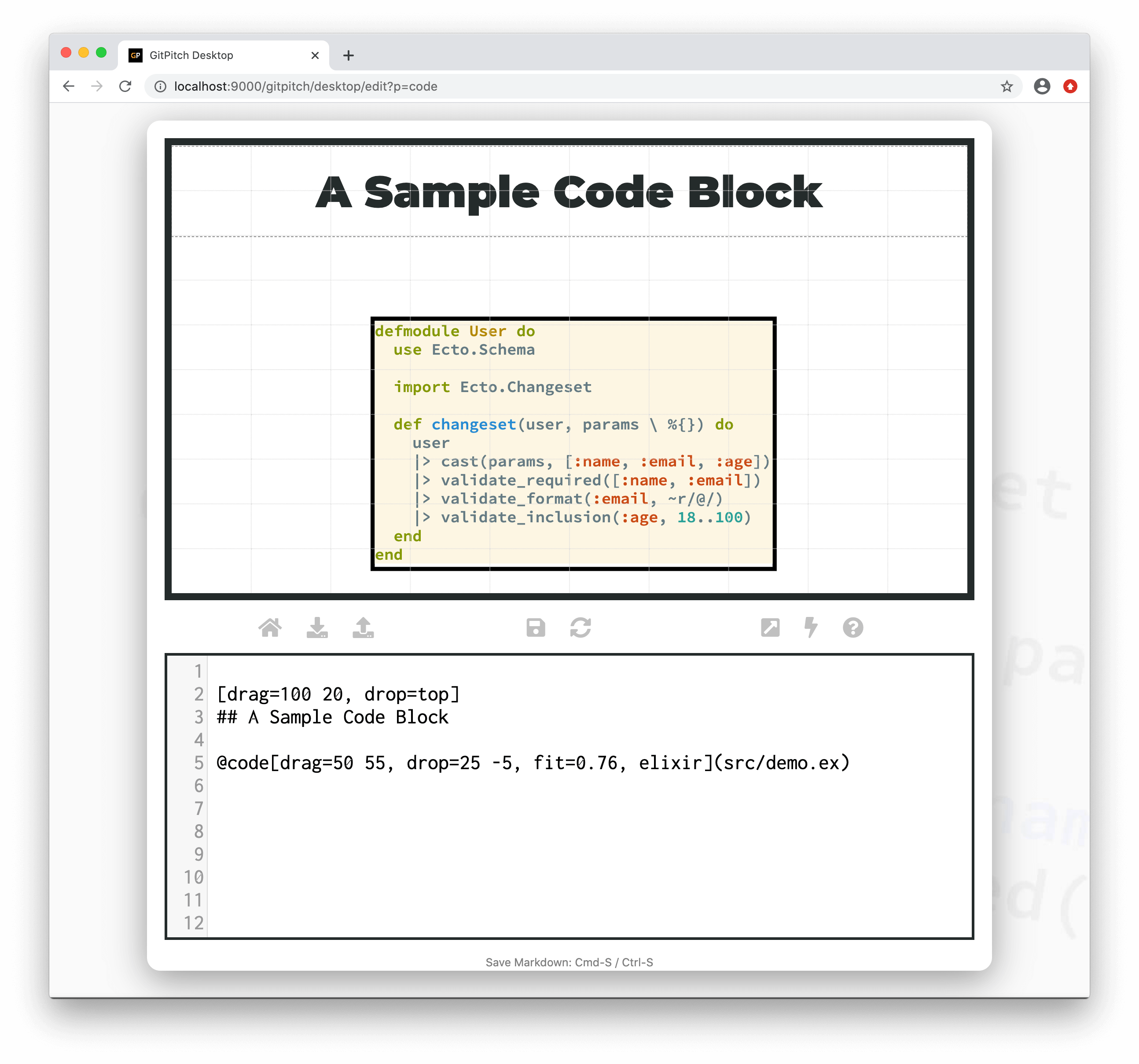Click the slide heading 'A Sample Code Block'
The width and height of the screenshot is (1139, 1064).
(x=569, y=193)
